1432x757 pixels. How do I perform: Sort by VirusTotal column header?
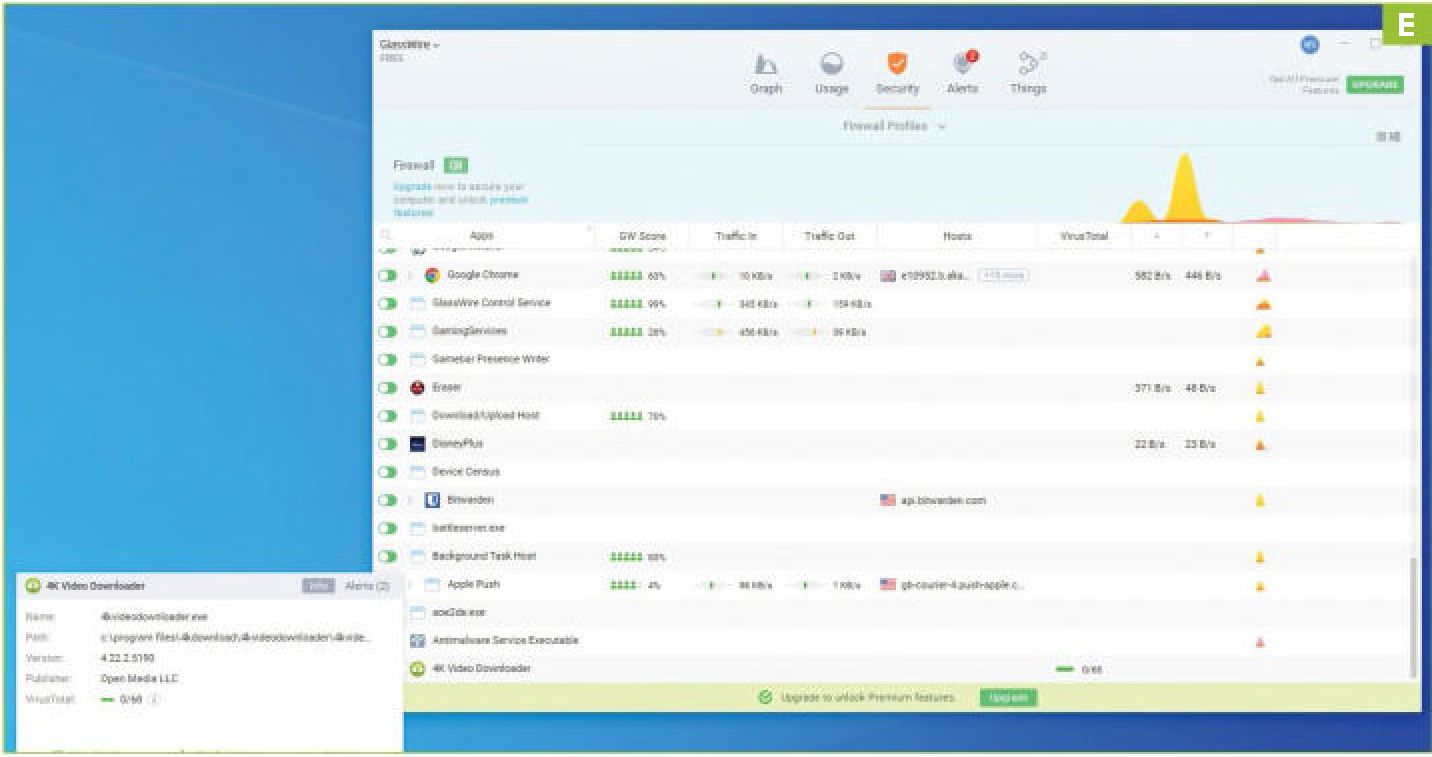(1084, 236)
